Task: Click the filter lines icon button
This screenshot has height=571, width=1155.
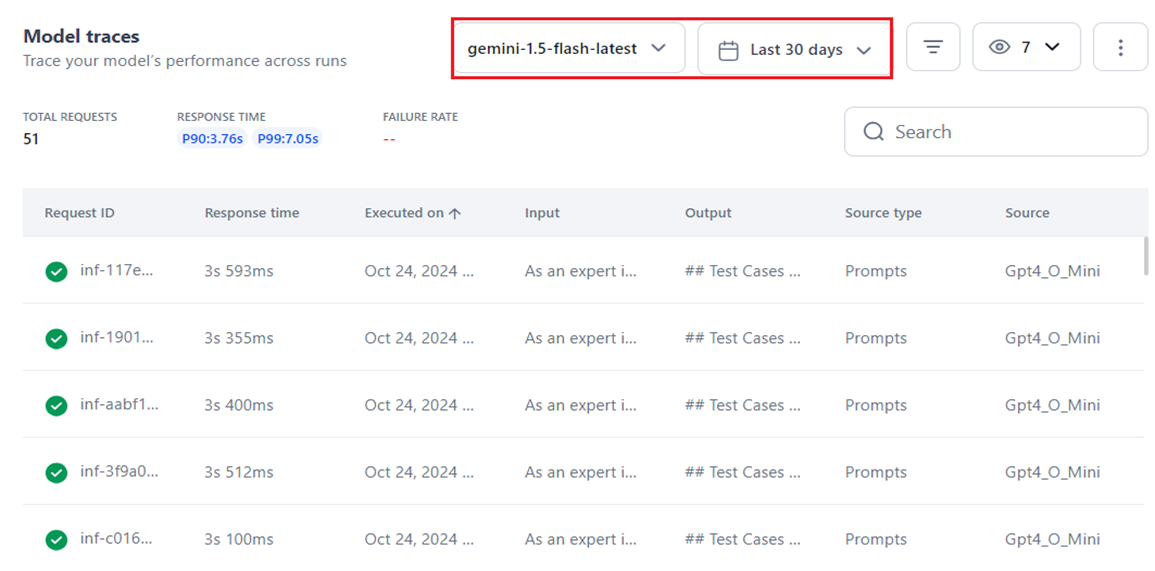Action: click(x=933, y=47)
